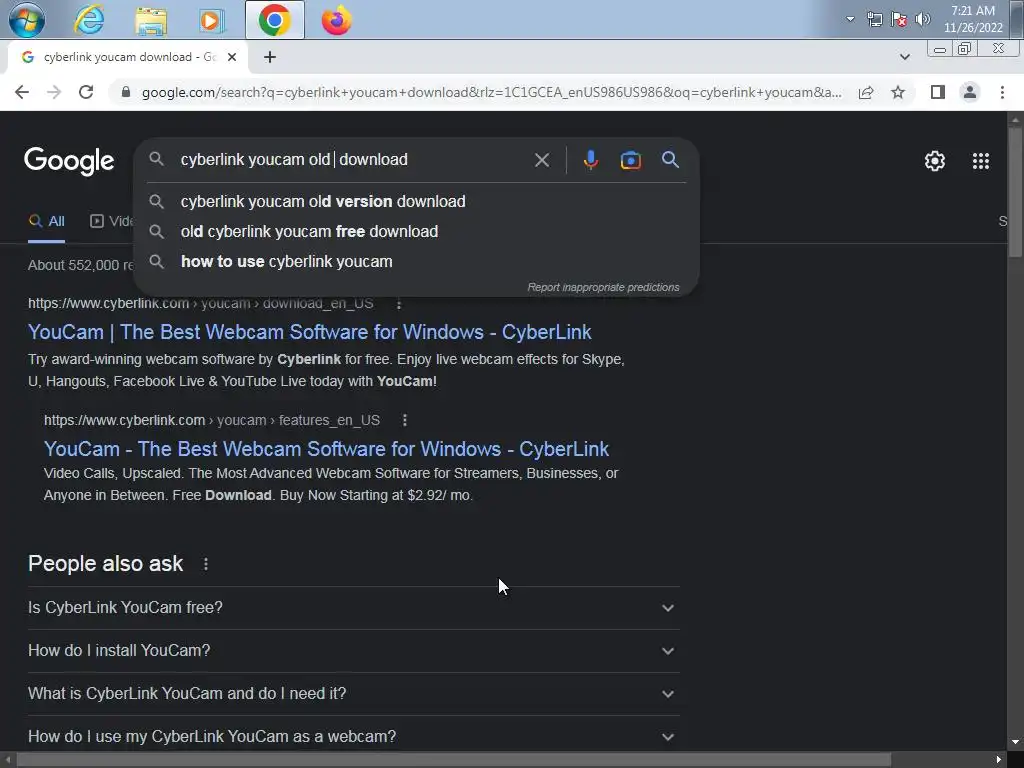Viewport: 1024px width, 768px height.
Task: Open YouCam | The Best Webcam Software result
Action: pos(310,332)
